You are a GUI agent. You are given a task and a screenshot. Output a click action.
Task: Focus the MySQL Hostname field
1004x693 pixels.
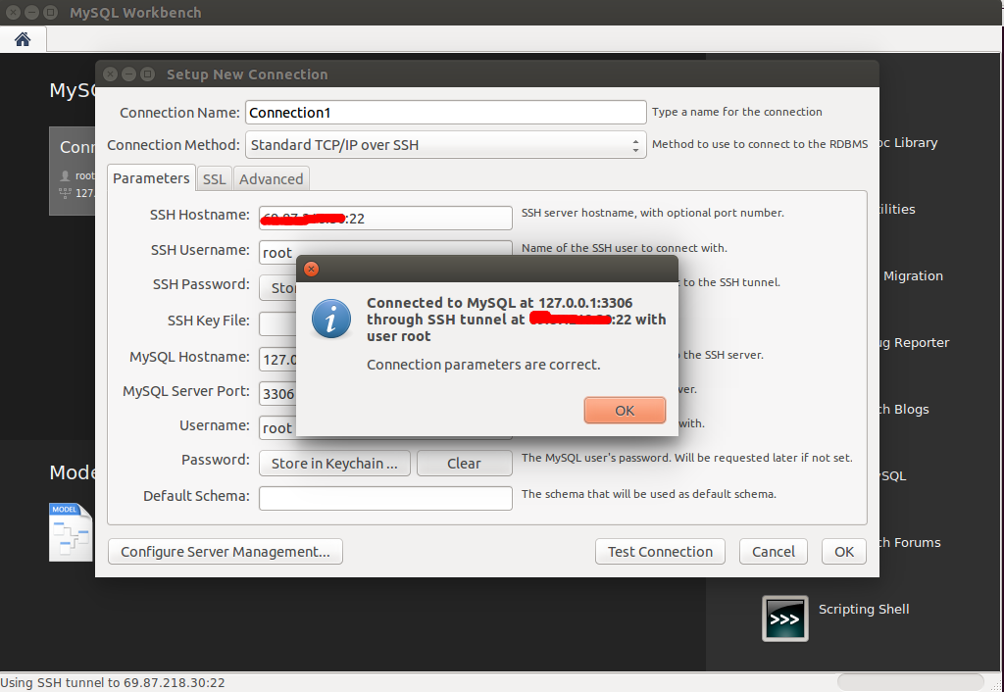tap(278, 359)
